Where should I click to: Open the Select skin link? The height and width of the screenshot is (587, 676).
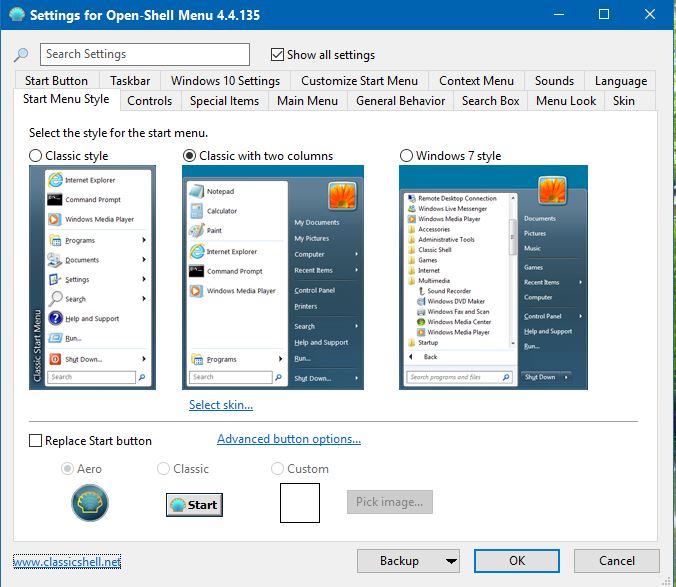click(220, 405)
